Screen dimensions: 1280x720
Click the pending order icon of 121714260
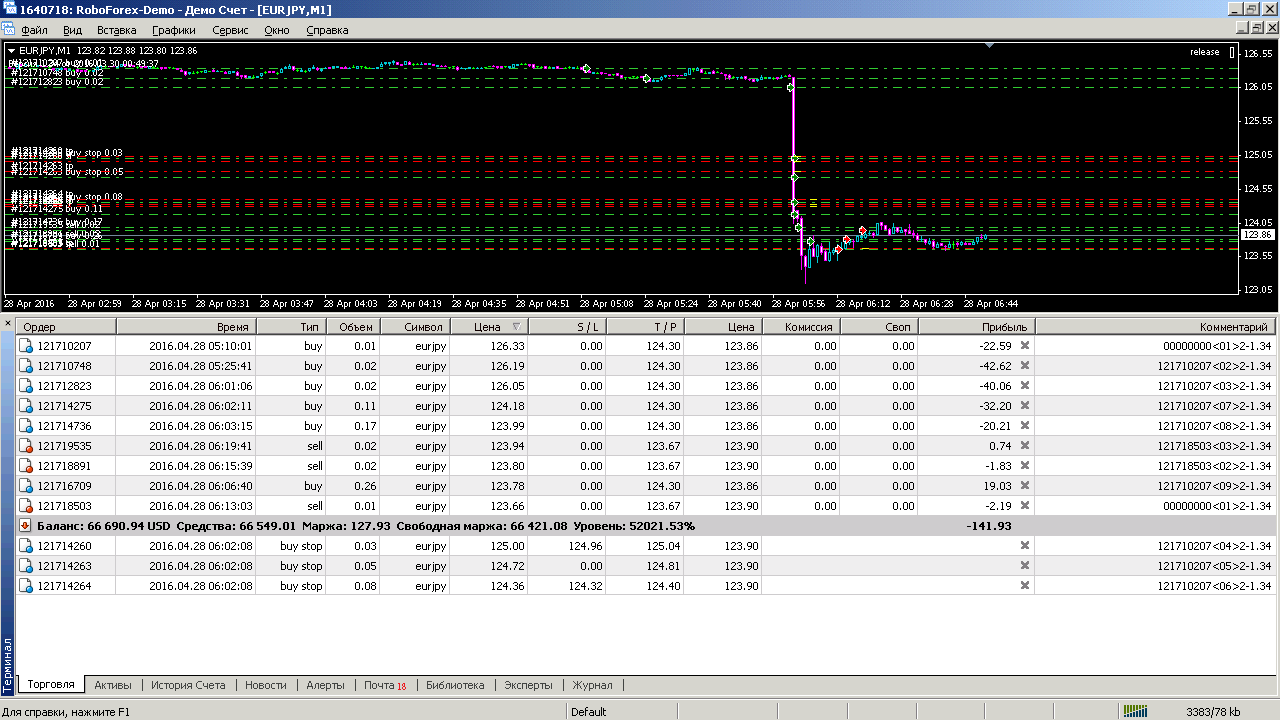coord(26,546)
